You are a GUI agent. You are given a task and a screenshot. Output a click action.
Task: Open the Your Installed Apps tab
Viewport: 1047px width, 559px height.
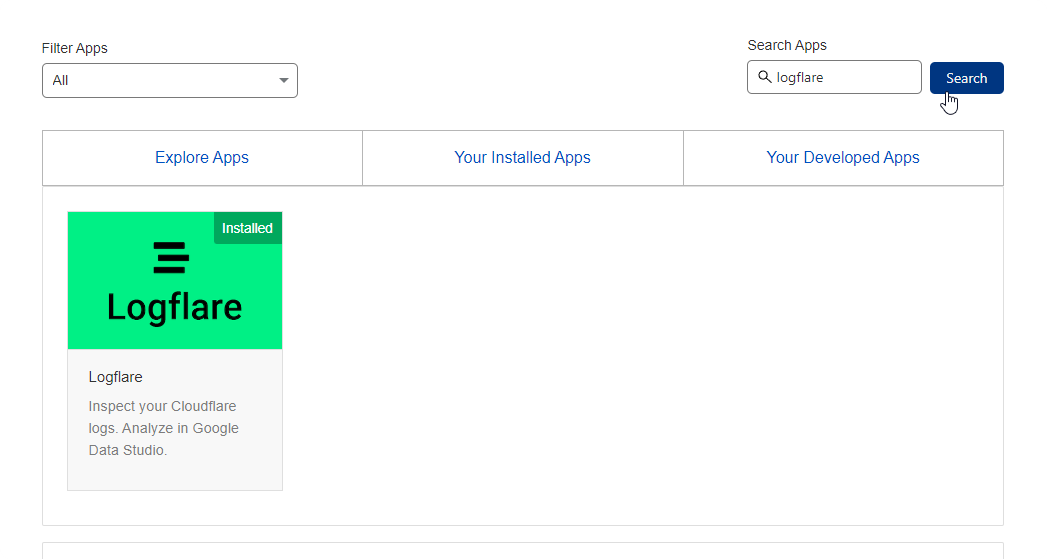pos(522,158)
